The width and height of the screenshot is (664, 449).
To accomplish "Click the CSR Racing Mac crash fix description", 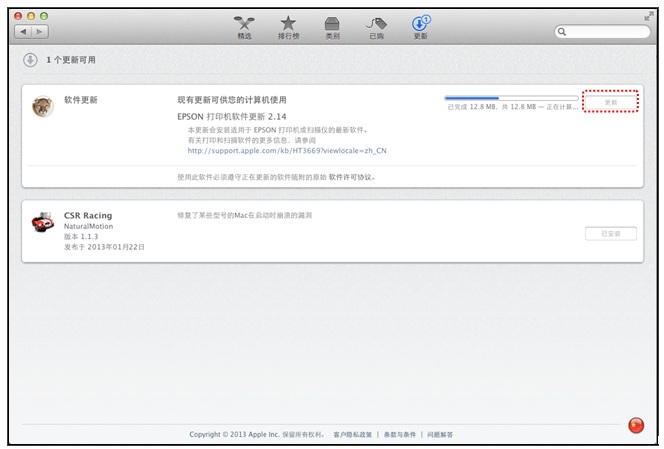I will (x=244, y=216).
